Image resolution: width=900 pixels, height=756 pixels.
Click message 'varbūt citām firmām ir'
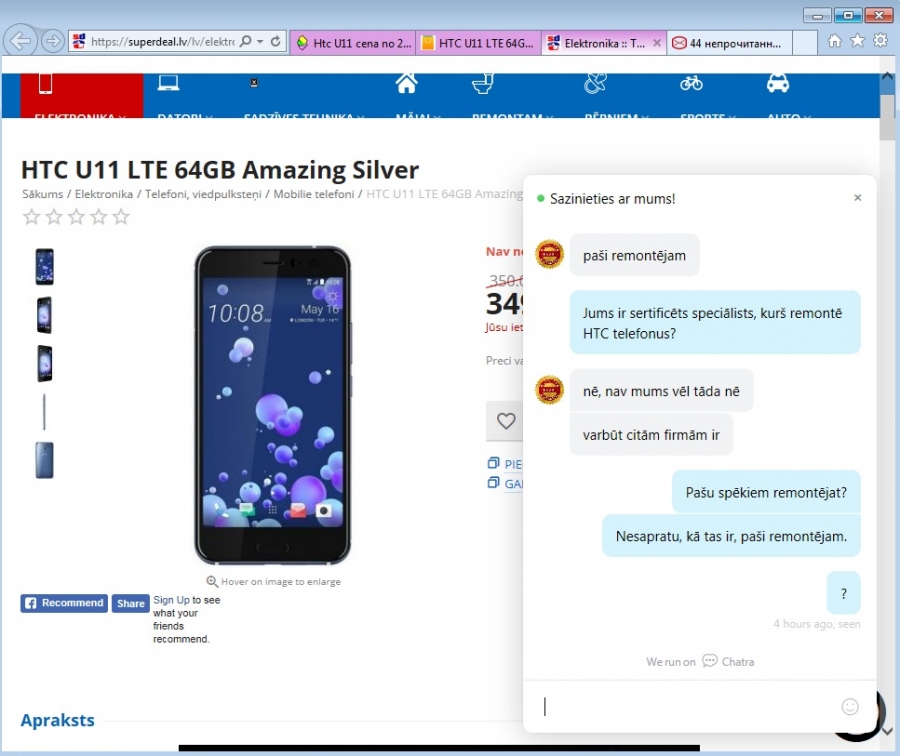coord(651,435)
